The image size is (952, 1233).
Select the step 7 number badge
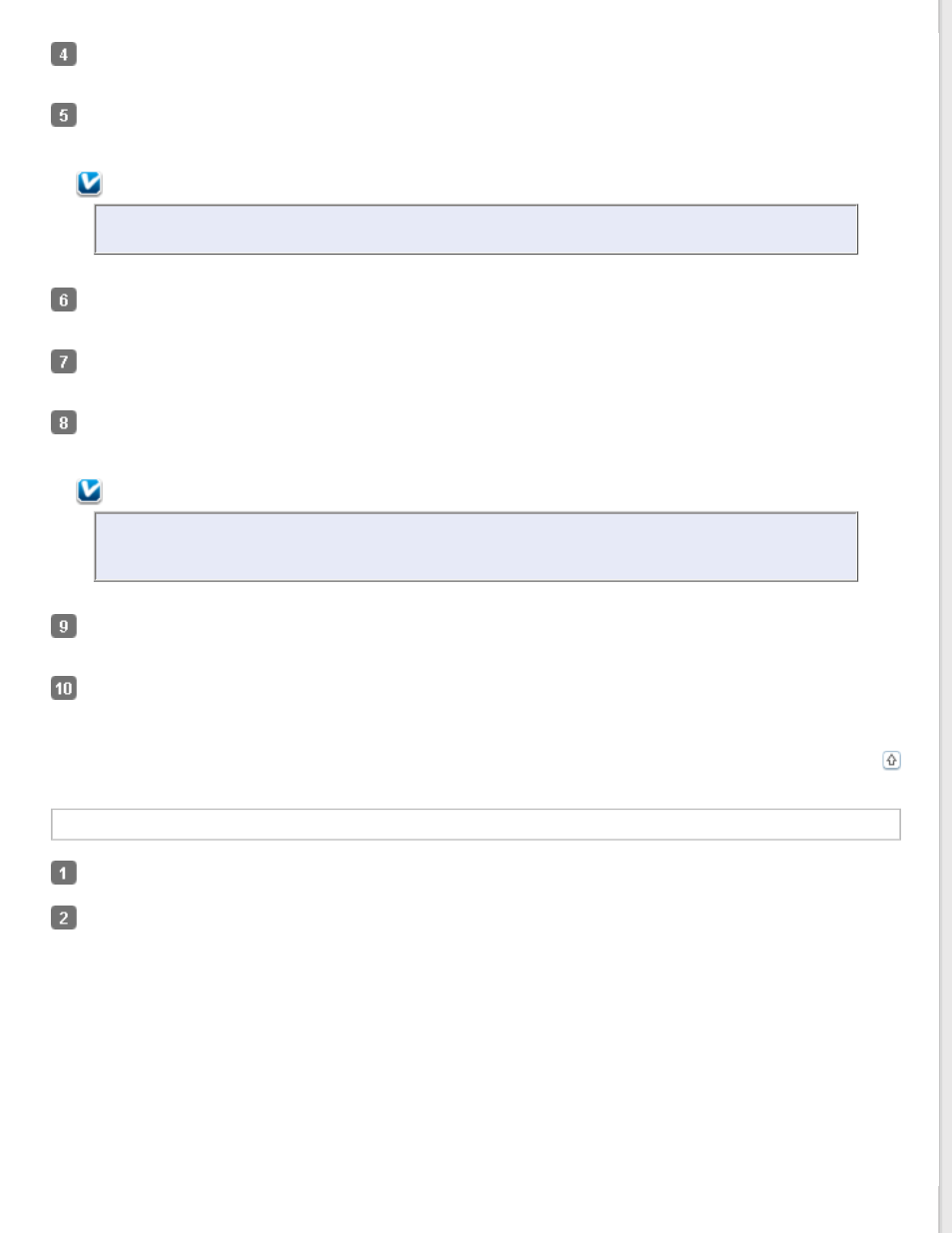(64, 361)
